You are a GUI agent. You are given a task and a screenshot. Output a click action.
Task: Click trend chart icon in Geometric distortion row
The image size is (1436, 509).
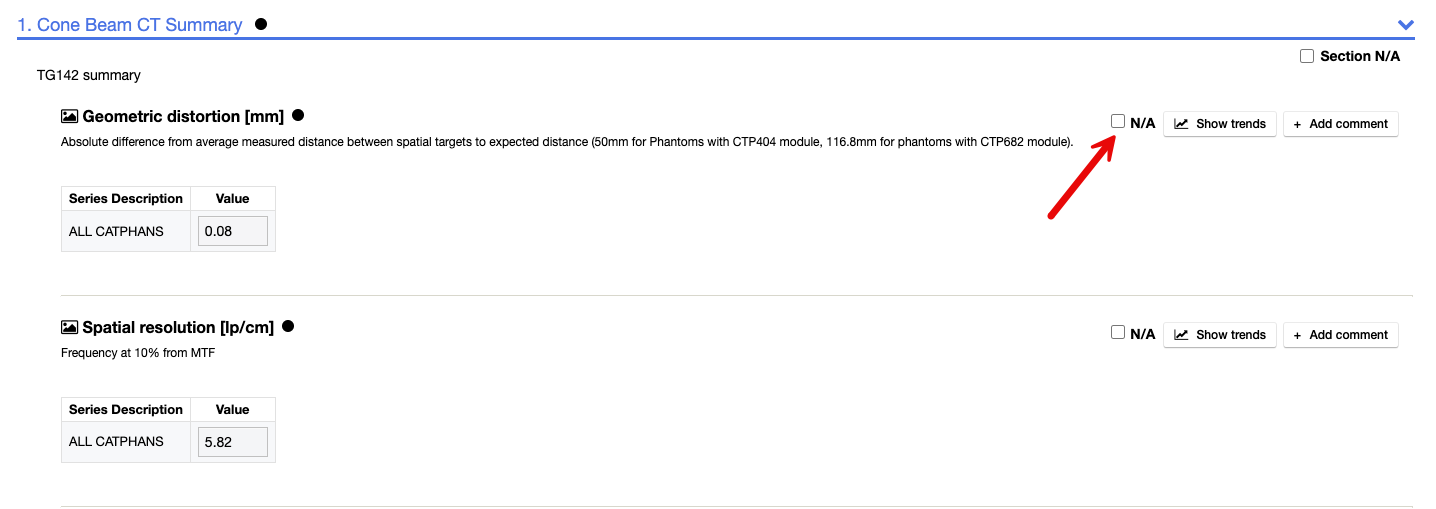point(1181,124)
